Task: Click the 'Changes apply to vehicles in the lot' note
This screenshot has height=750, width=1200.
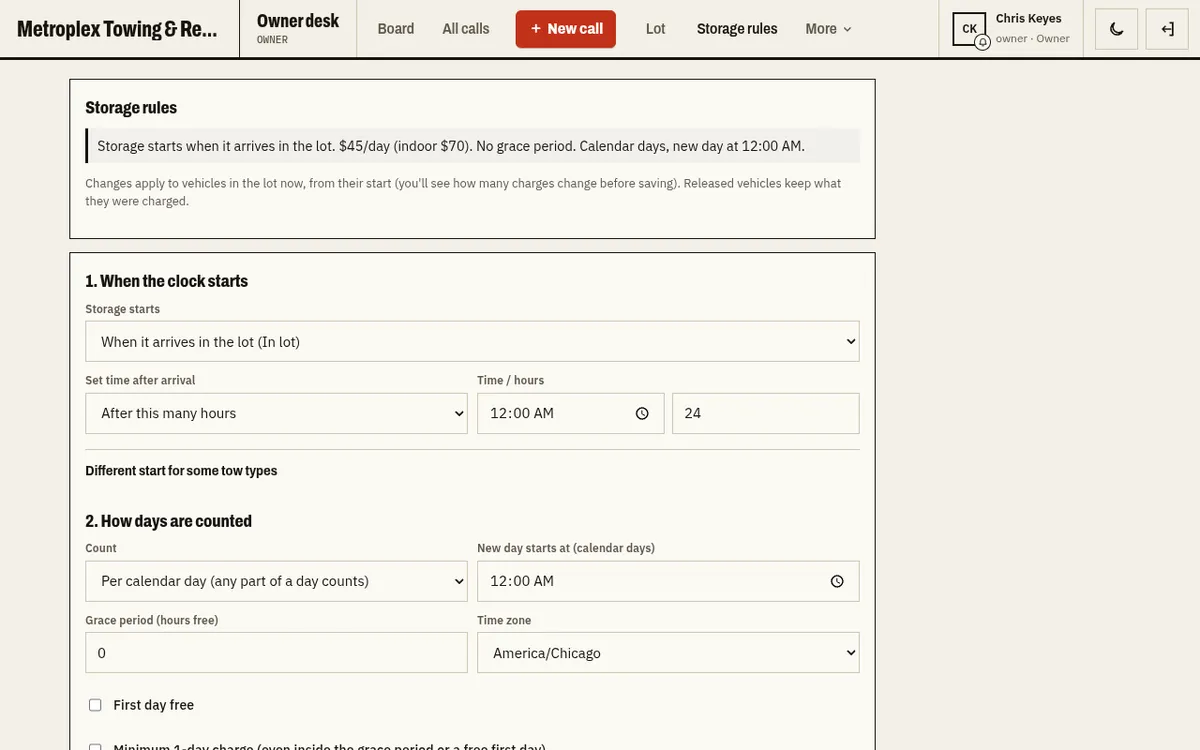Action: [x=463, y=192]
